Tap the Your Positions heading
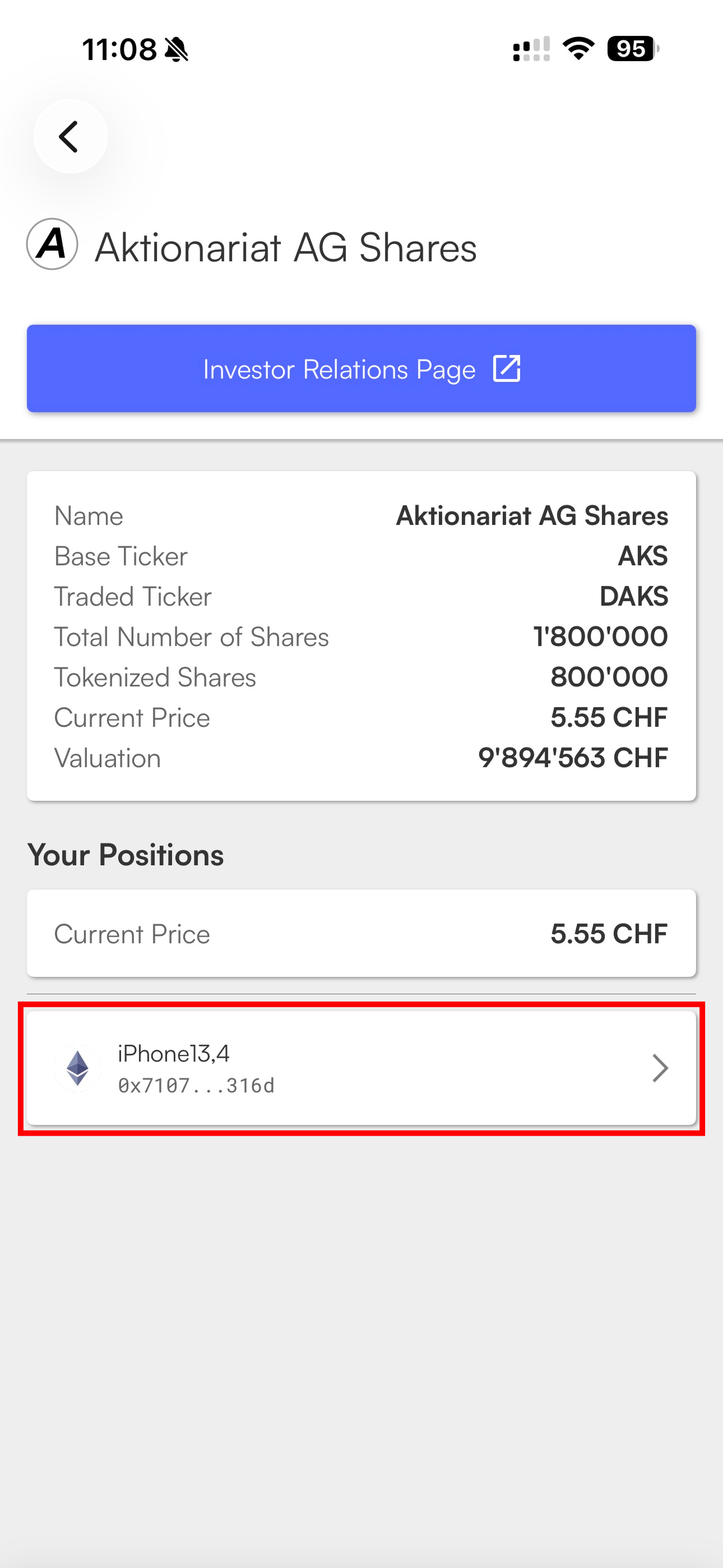This screenshot has height=1568, width=723. tap(126, 855)
